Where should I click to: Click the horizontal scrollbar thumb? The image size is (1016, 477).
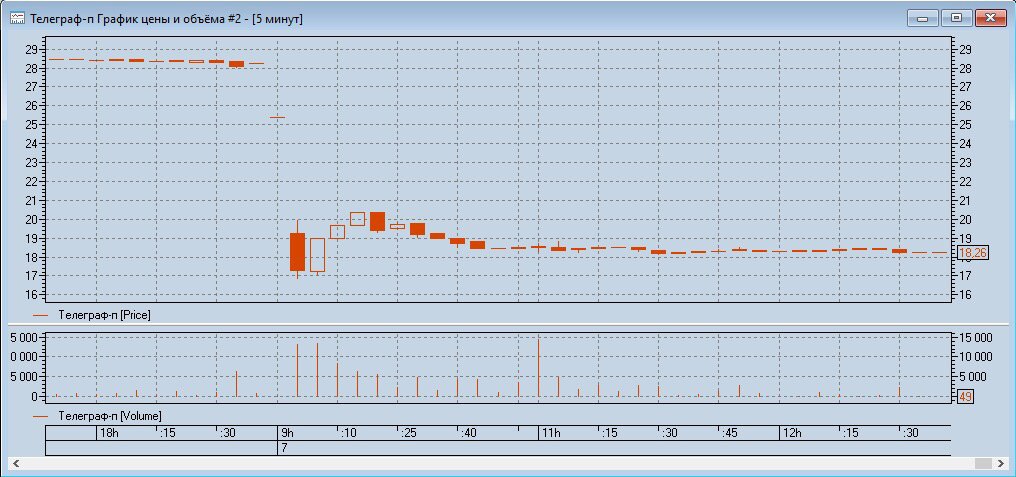tap(984, 463)
